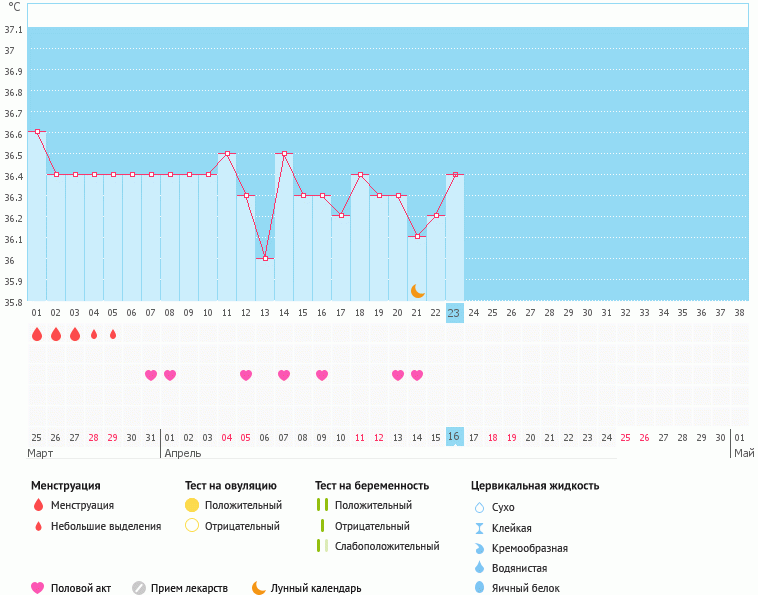Click the 36.1 temperature point on day 21
Screen dimensions: 758x595
tap(417, 236)
